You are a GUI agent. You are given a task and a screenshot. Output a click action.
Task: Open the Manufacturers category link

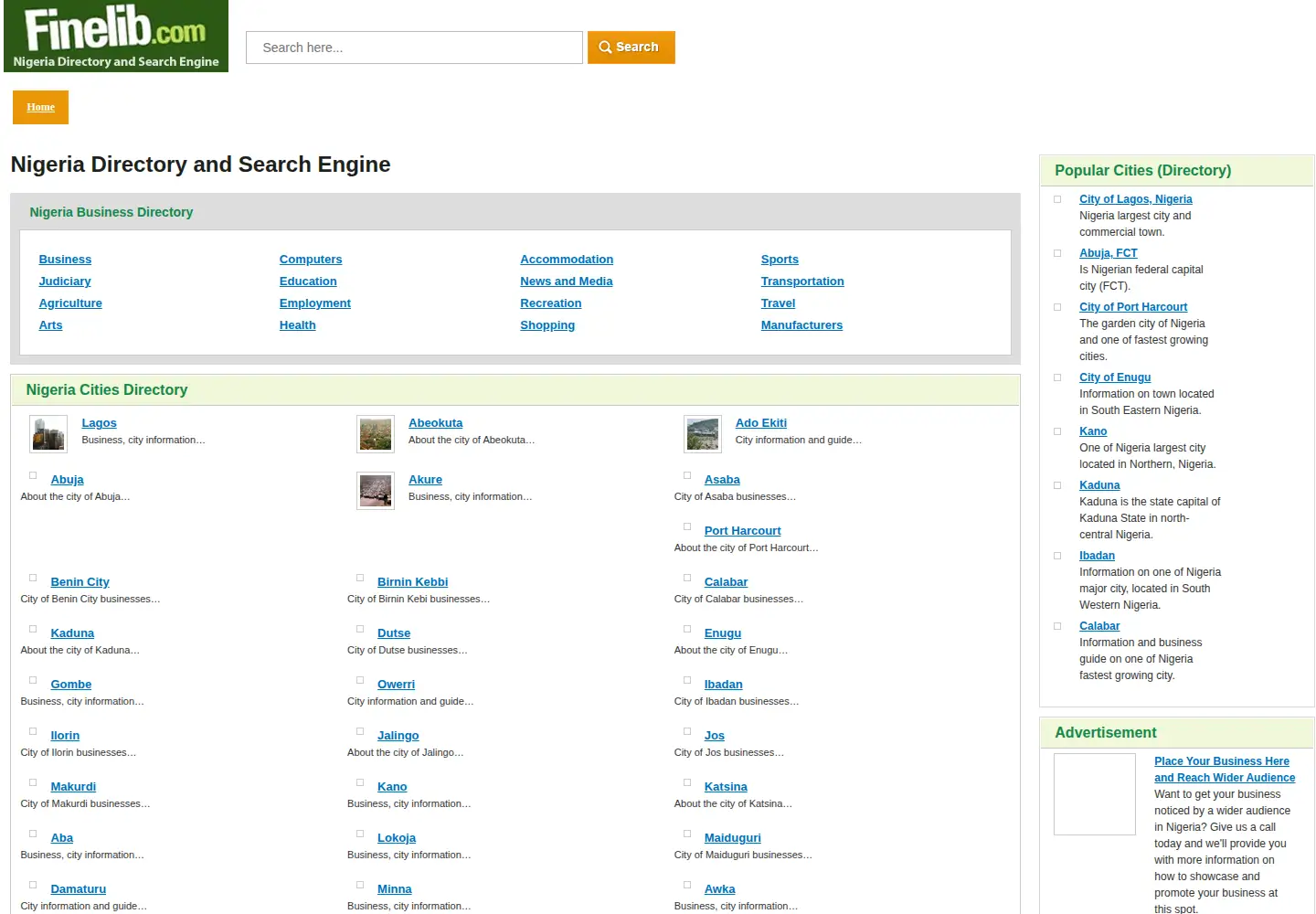[802, 325]
